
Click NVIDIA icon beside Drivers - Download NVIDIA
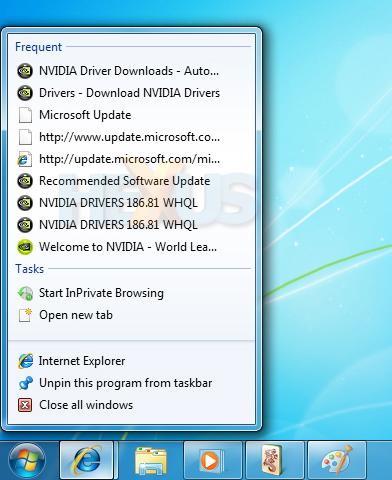tap(25, 93)
